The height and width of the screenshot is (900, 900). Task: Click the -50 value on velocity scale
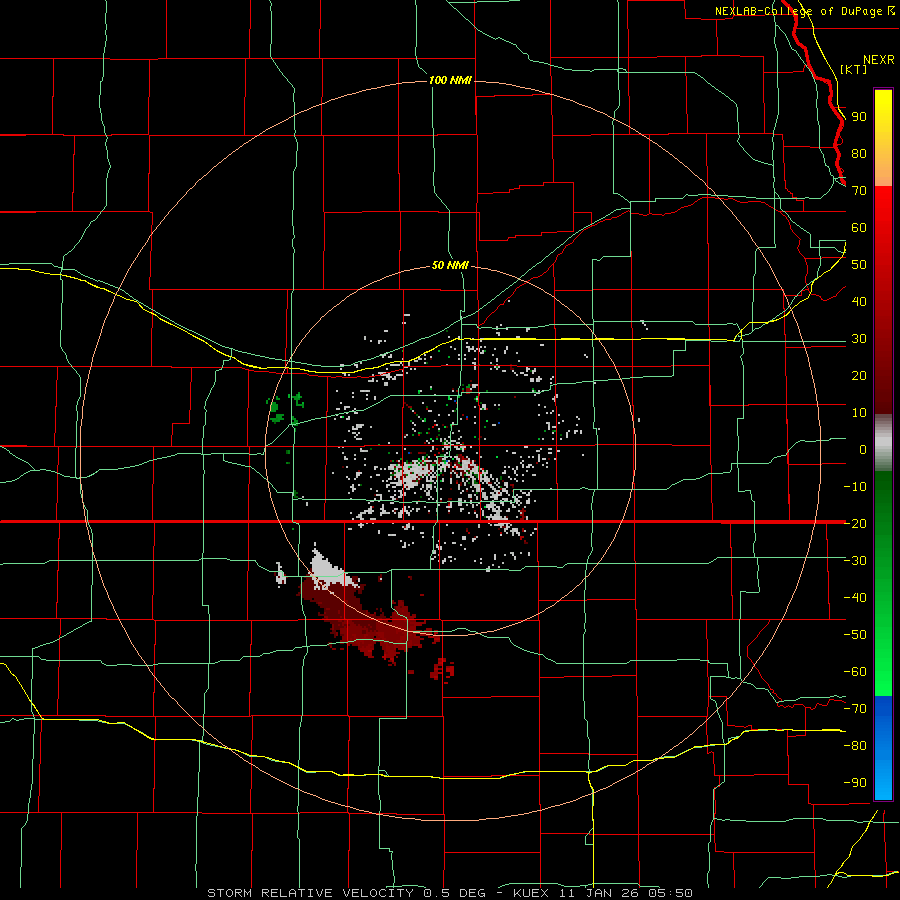pos(855,634)
